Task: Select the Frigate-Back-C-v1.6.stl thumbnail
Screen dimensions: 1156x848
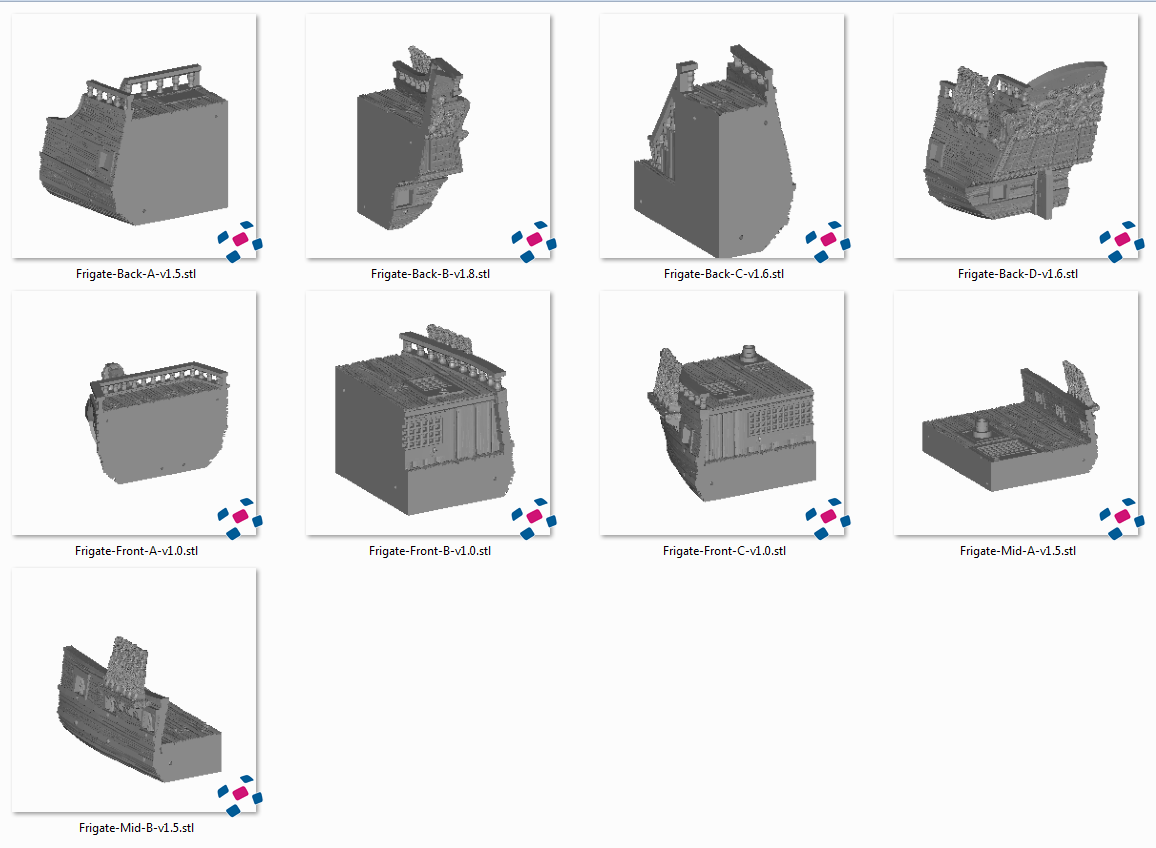Action: (722, 136)
